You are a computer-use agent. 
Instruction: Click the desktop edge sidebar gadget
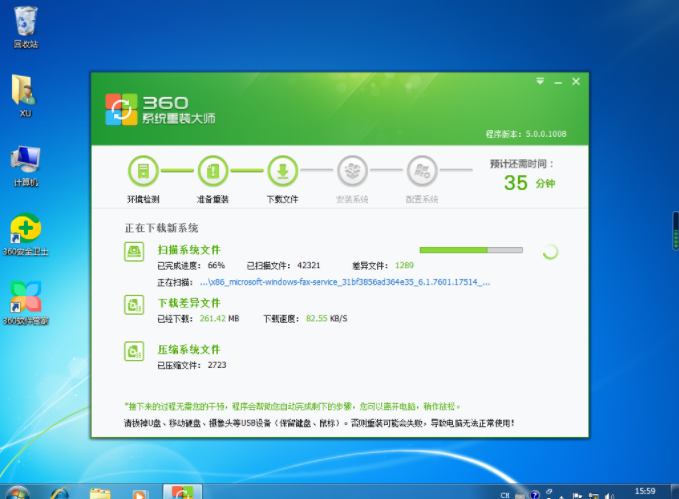(x=675, y=231)
